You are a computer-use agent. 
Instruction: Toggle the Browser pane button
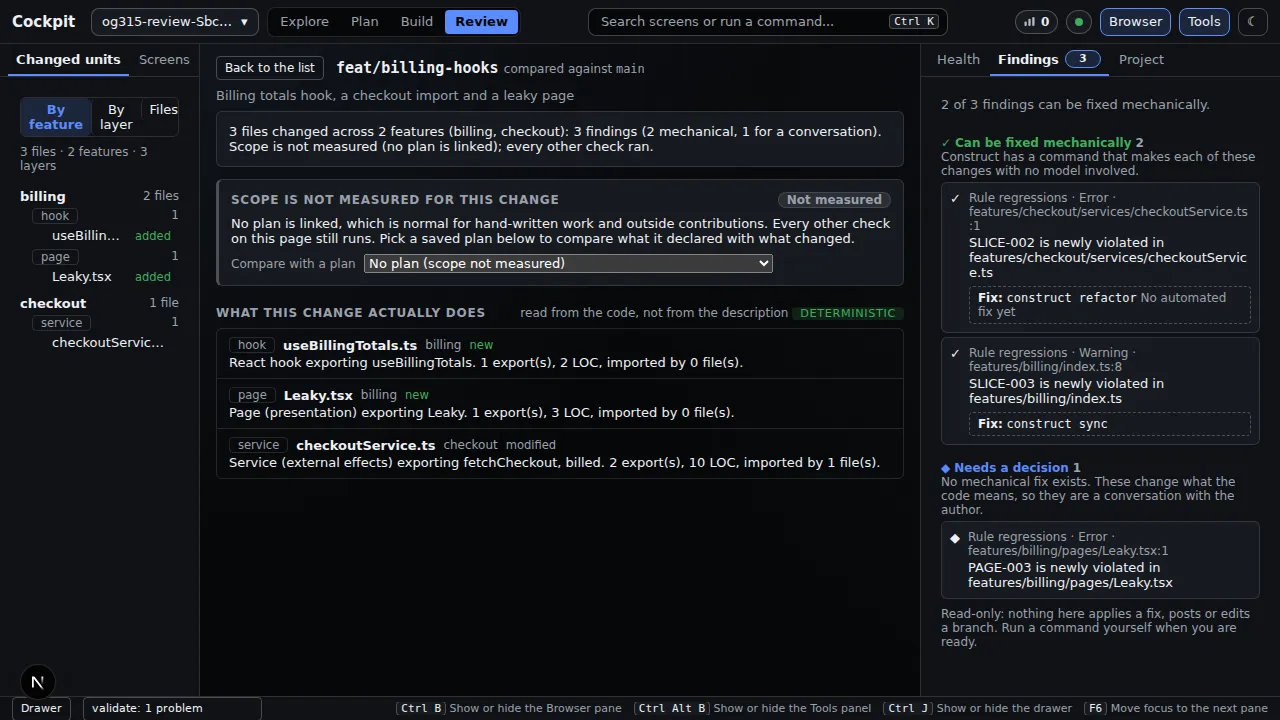1135,21
